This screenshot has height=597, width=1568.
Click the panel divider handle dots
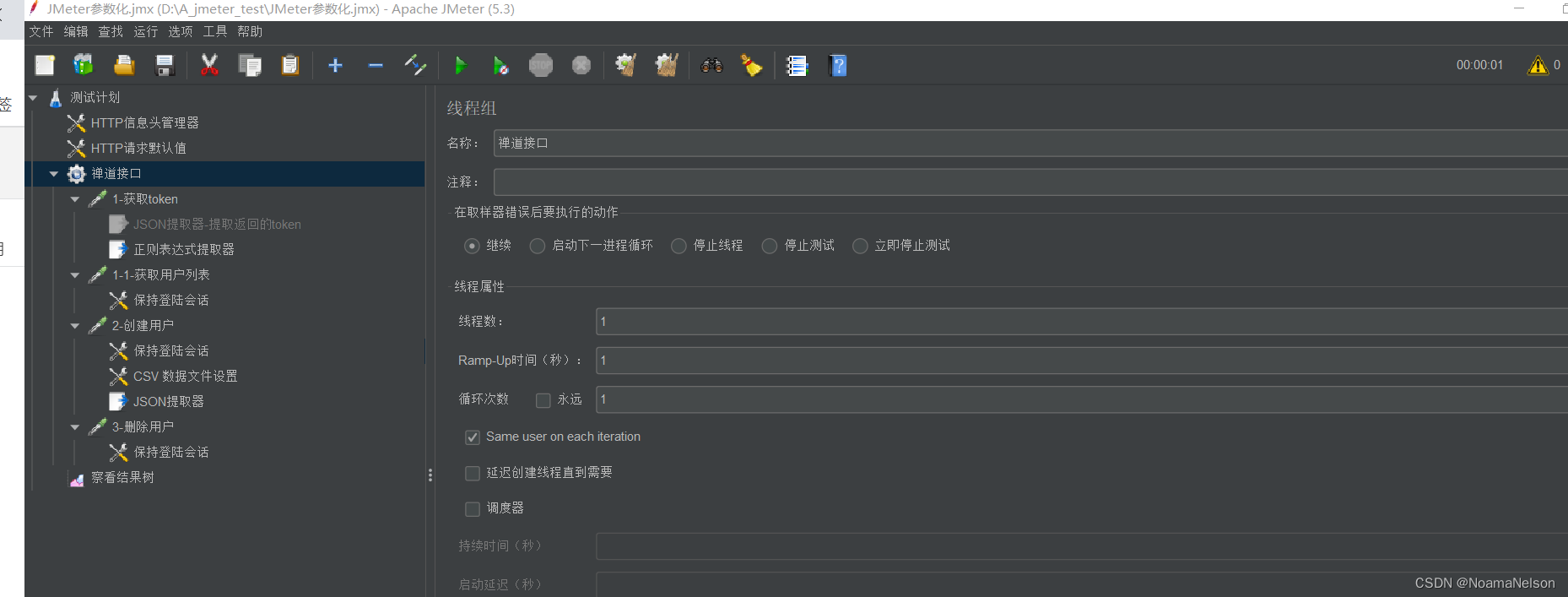pyautogui.click(x=430, y=475)
